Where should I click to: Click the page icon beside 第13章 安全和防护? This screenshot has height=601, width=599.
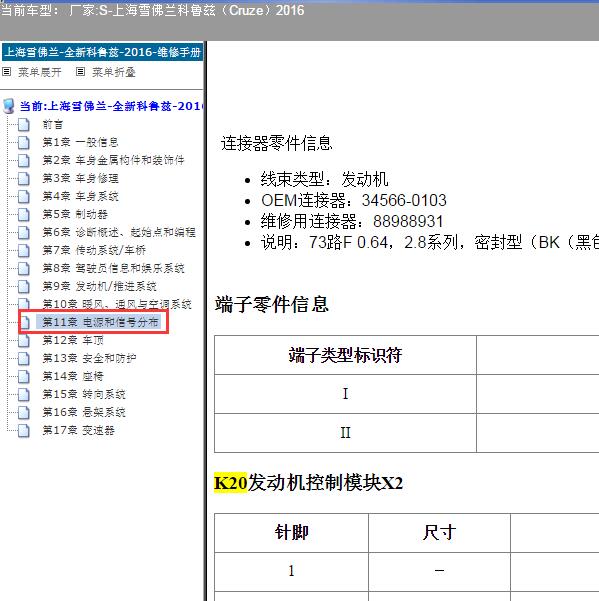[24, 358]
